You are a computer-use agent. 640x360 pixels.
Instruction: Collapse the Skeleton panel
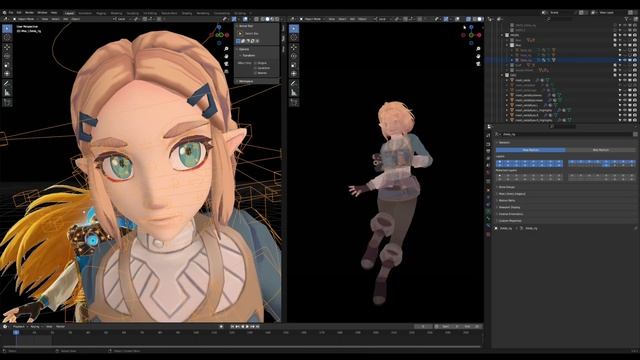point(504,142)
